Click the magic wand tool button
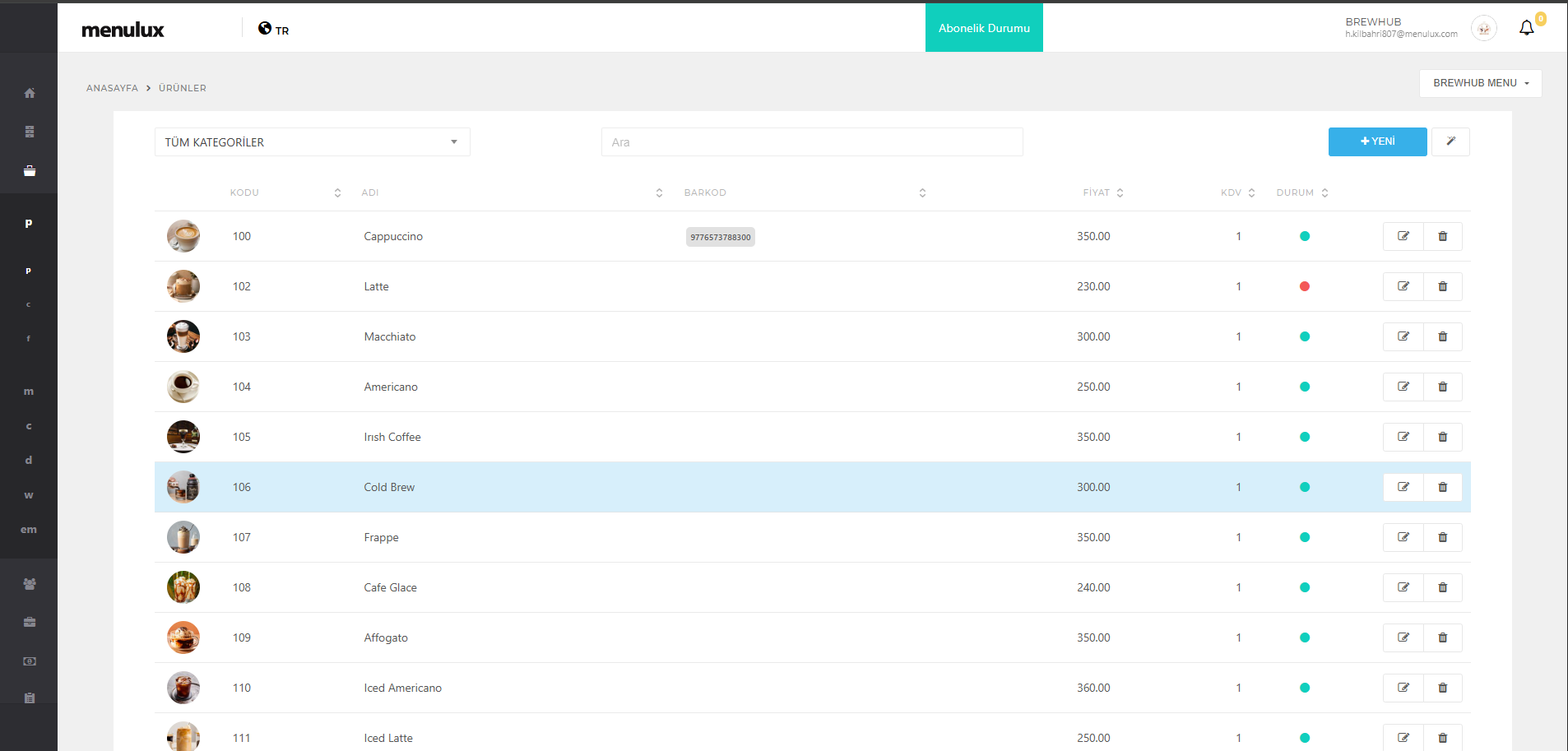 coord(1450,141)
